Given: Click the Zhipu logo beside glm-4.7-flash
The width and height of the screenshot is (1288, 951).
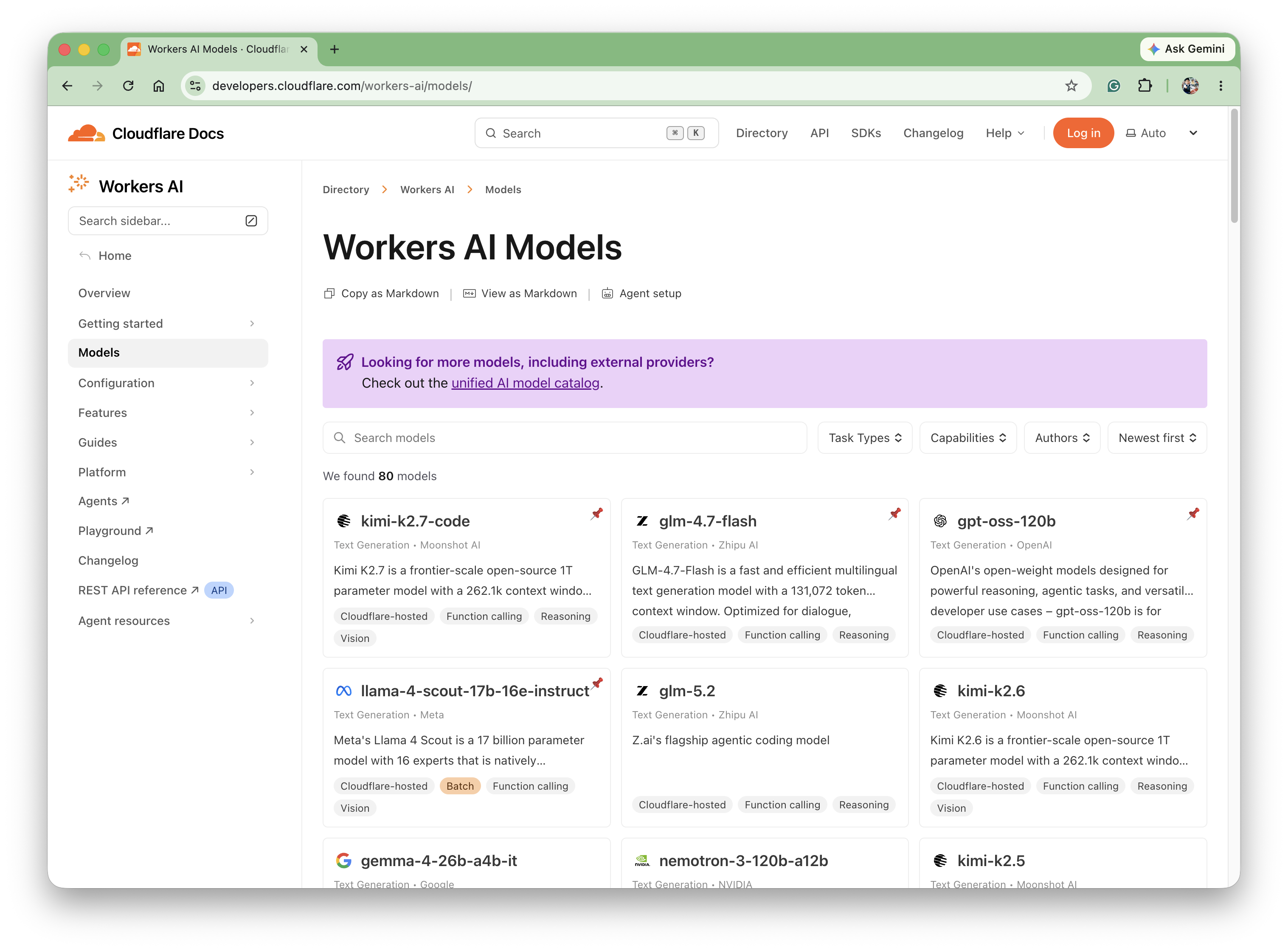Looking at the screenshot, I should click(642, 521).
